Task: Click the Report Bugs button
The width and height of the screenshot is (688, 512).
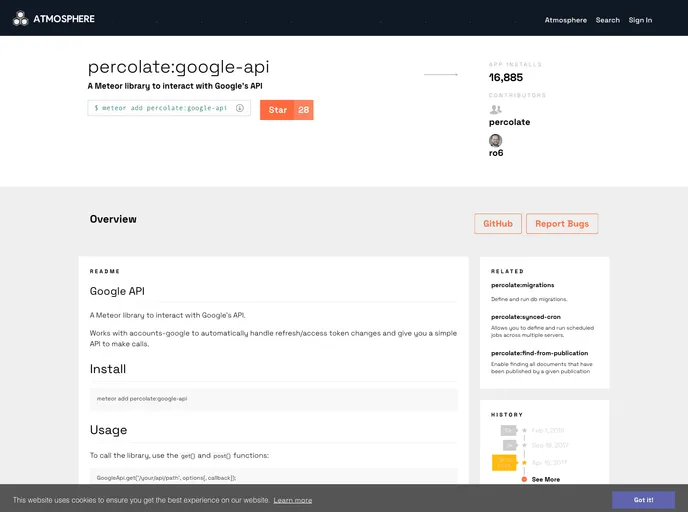Action: click(562, 224)
